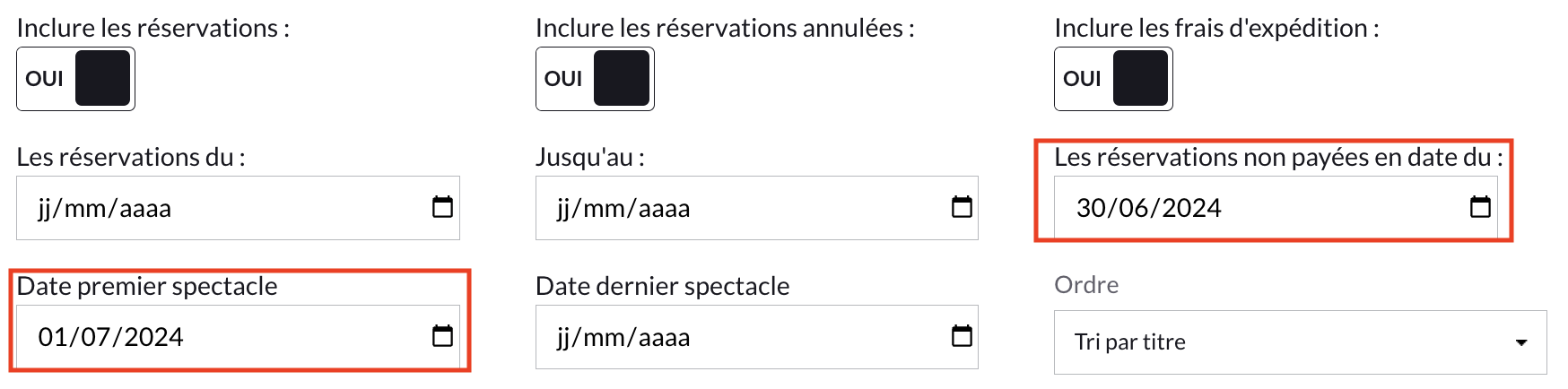The height and width of the screenshot is (389, 1568).
Task: Click the Les réservations non payées label
Action: point(1278,157)
